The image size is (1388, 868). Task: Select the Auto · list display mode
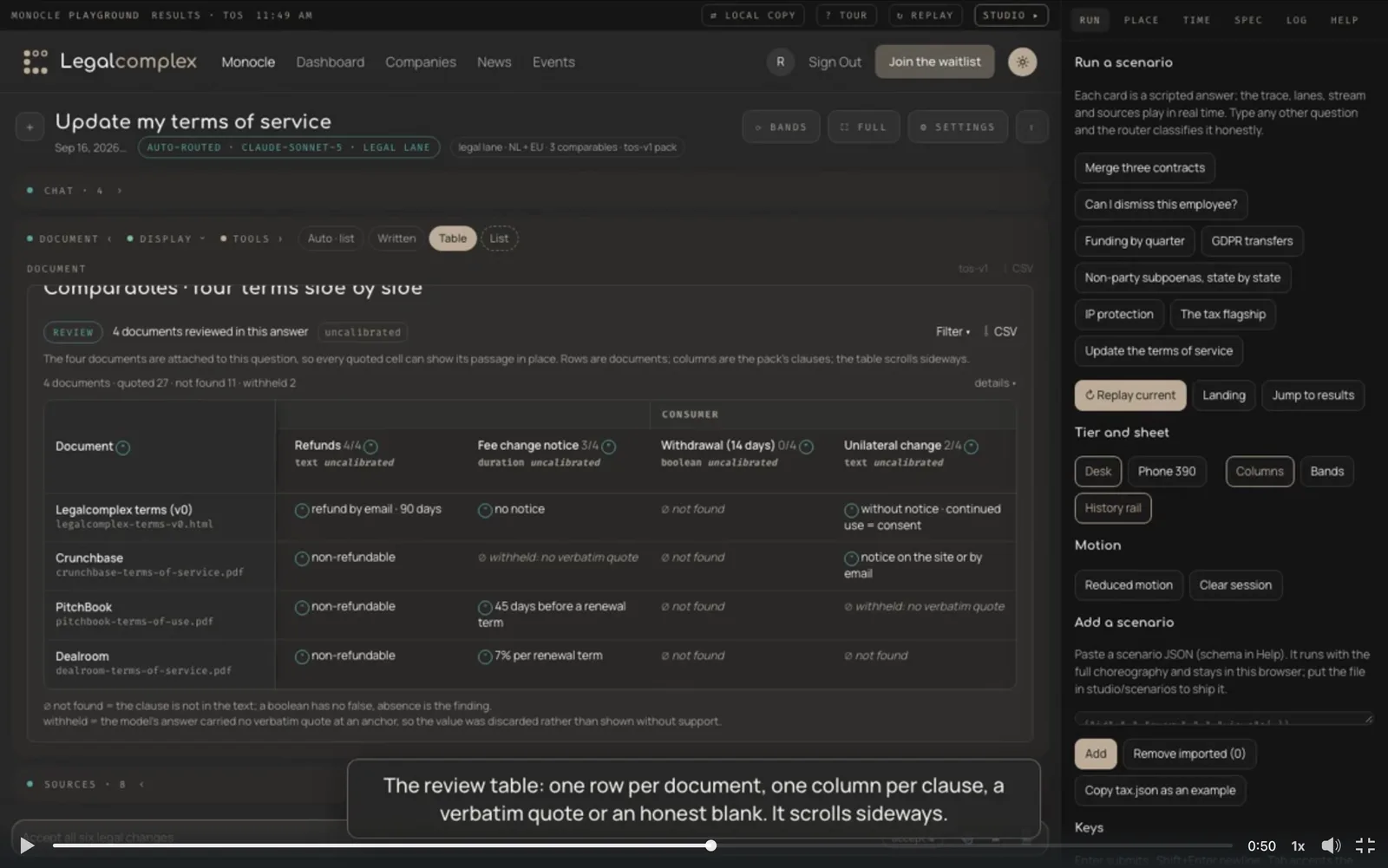(331, 238)
